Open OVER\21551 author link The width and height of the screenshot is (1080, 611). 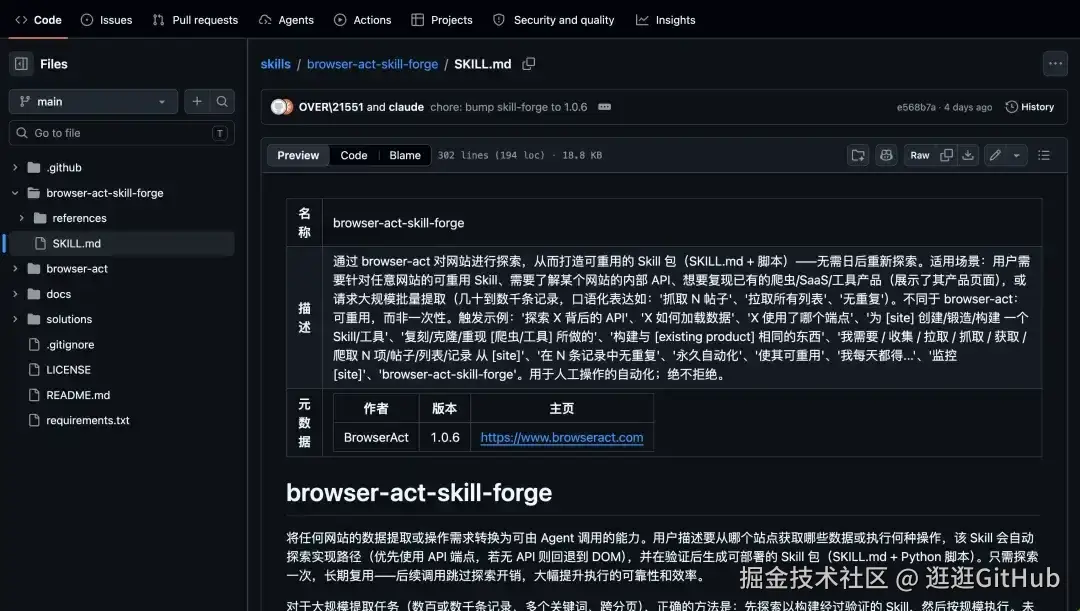coord(331,107)
